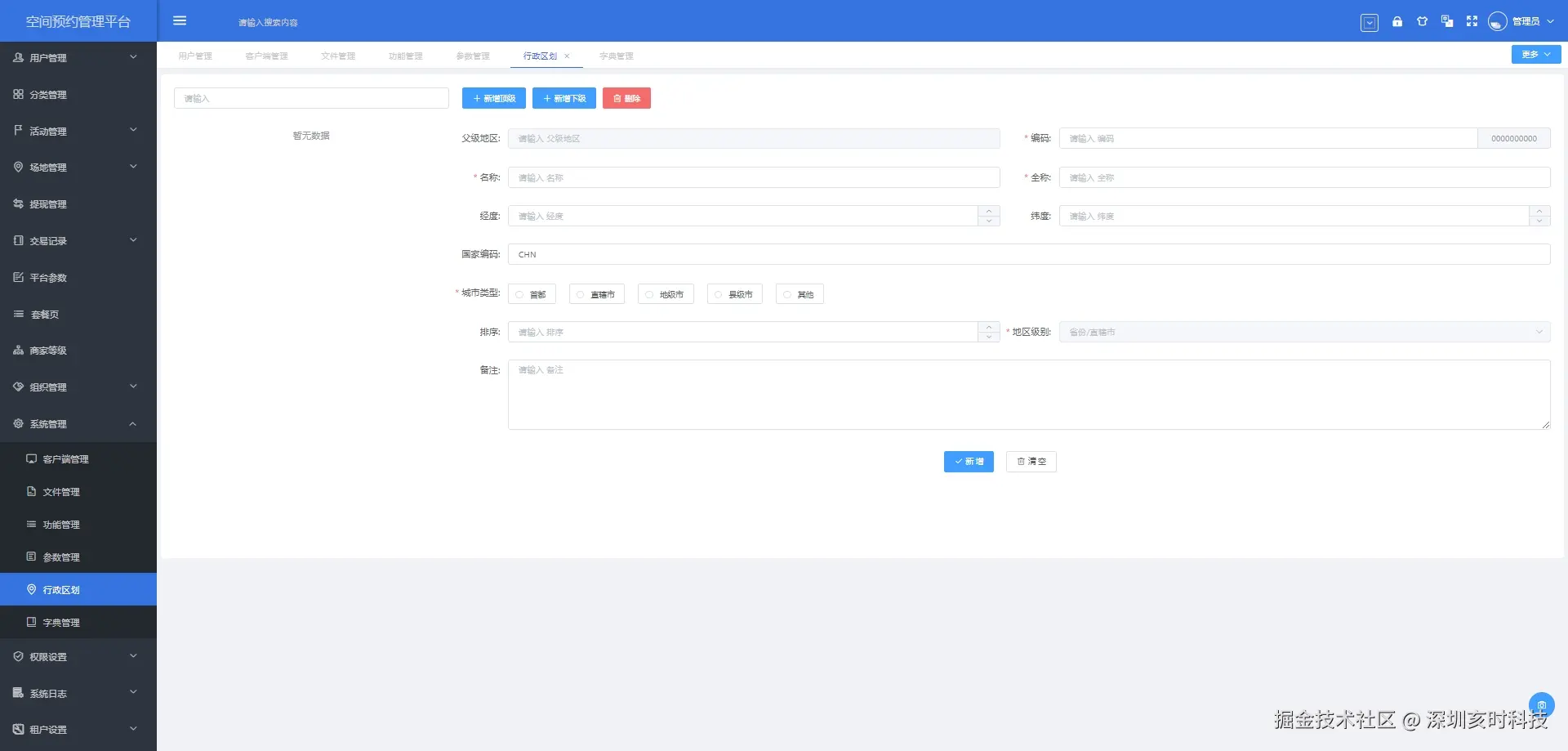Click the administrator avatar picture
Screen dimensions: 1568x751
[x=1497, y=21]
